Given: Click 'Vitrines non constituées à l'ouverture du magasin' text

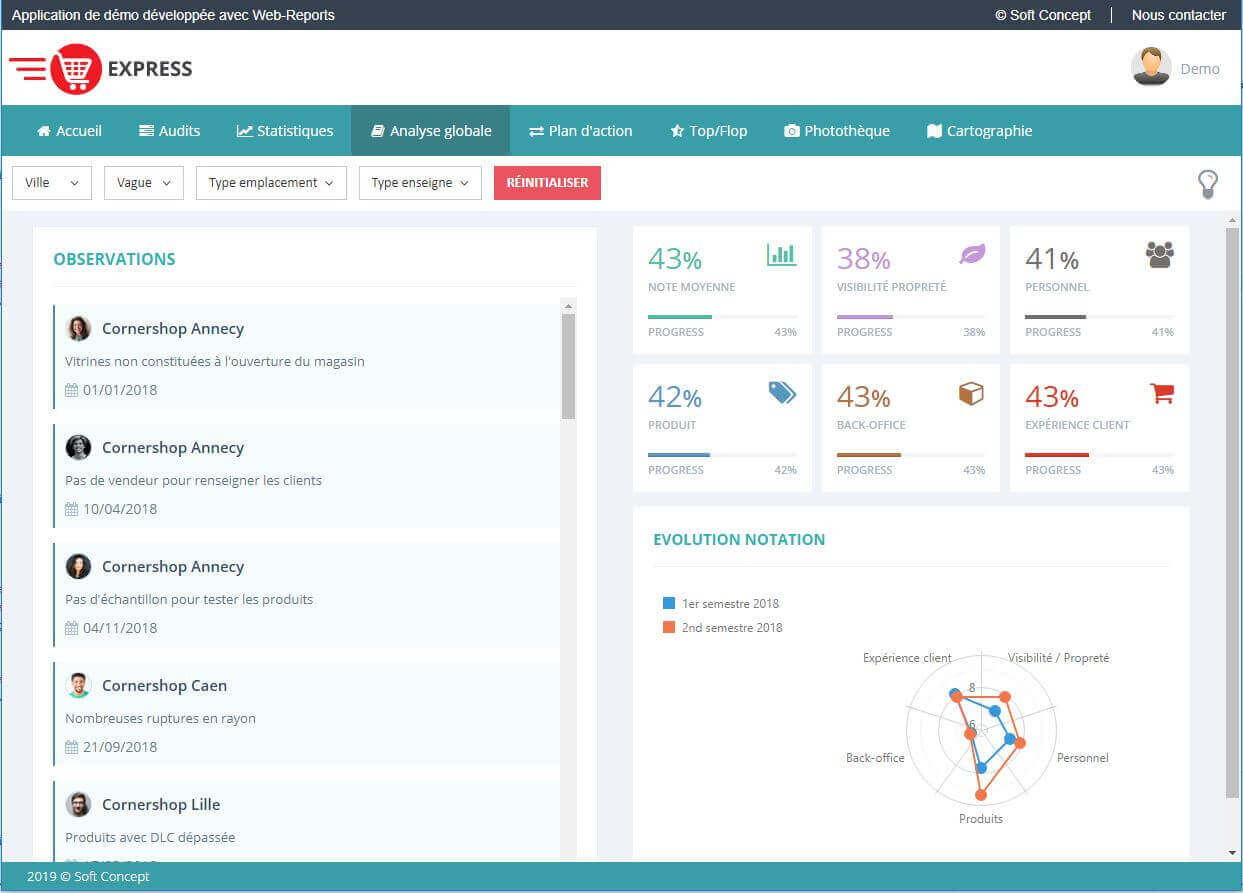Looking at the screenshot, I should pyautogui.click(x=215, y=361).
